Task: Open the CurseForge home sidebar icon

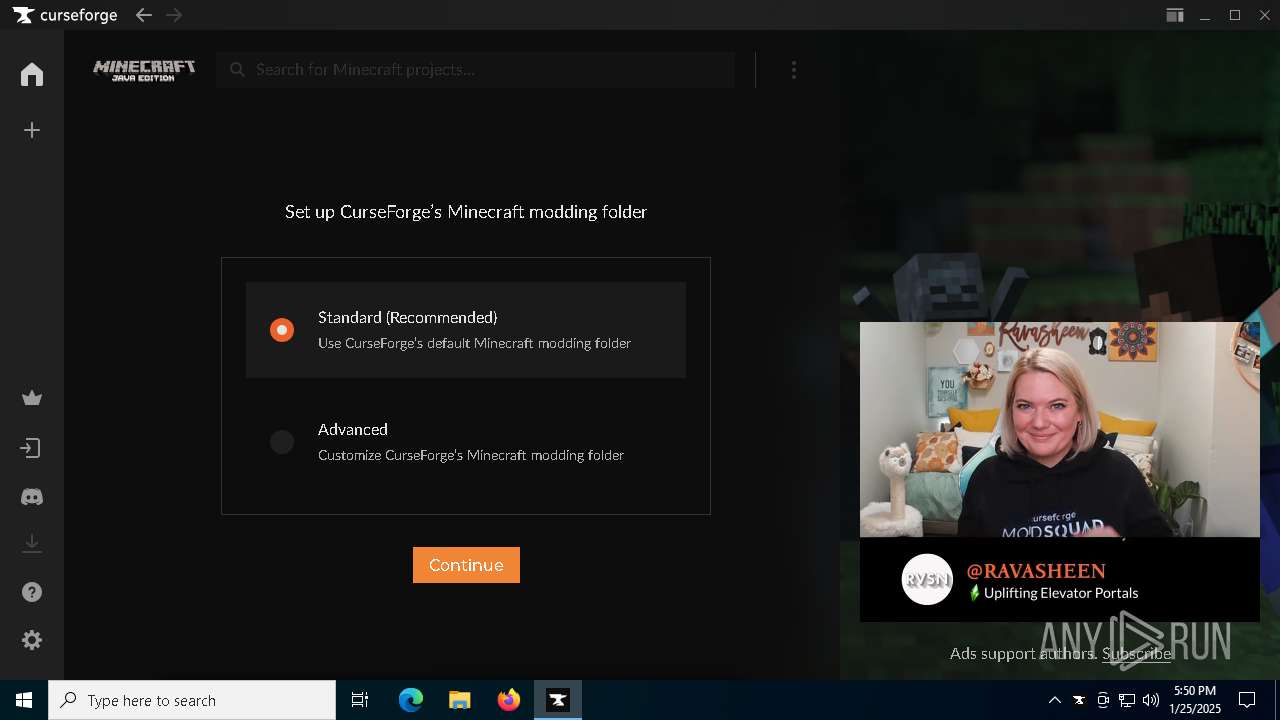Action: point(32,74)
